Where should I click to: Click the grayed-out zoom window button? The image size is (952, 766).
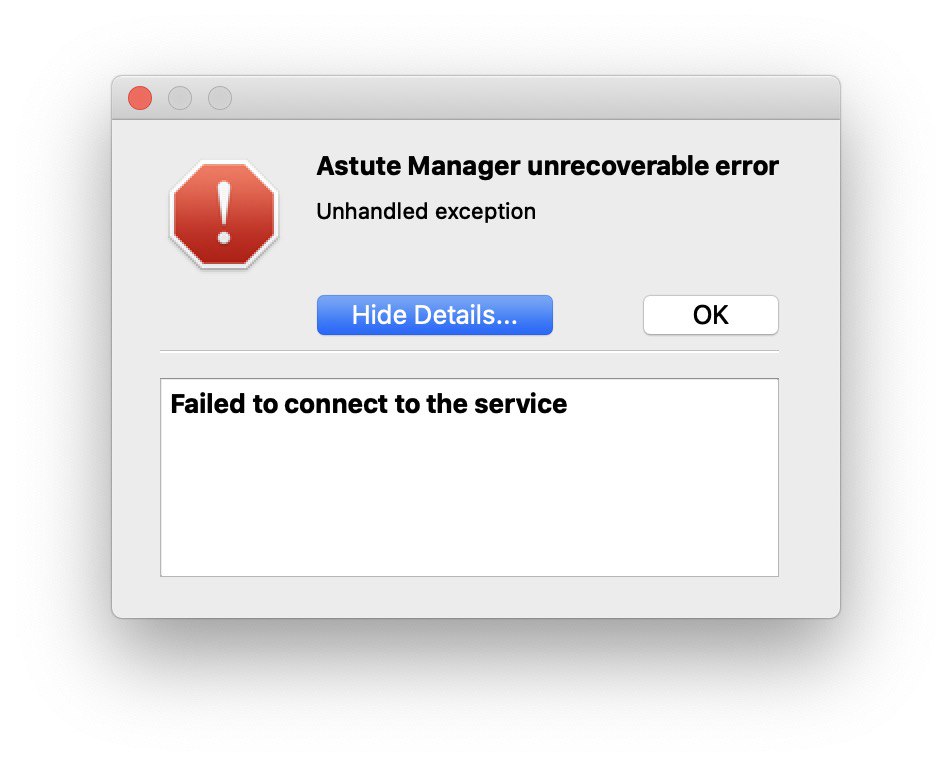click(220, 98)
